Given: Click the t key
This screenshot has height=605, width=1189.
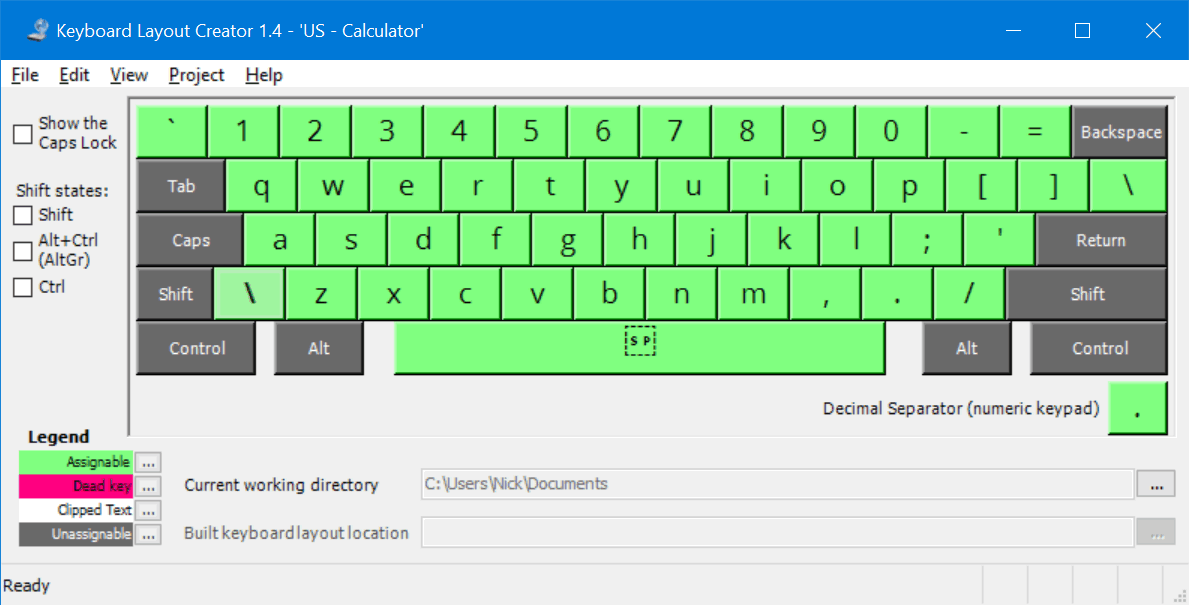Looking at the screenshot, I should click(x=549, y=186).
